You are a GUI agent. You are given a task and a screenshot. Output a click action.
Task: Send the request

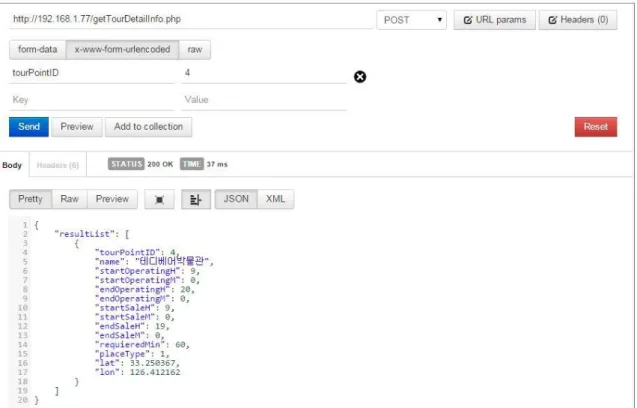coord(29,127)
